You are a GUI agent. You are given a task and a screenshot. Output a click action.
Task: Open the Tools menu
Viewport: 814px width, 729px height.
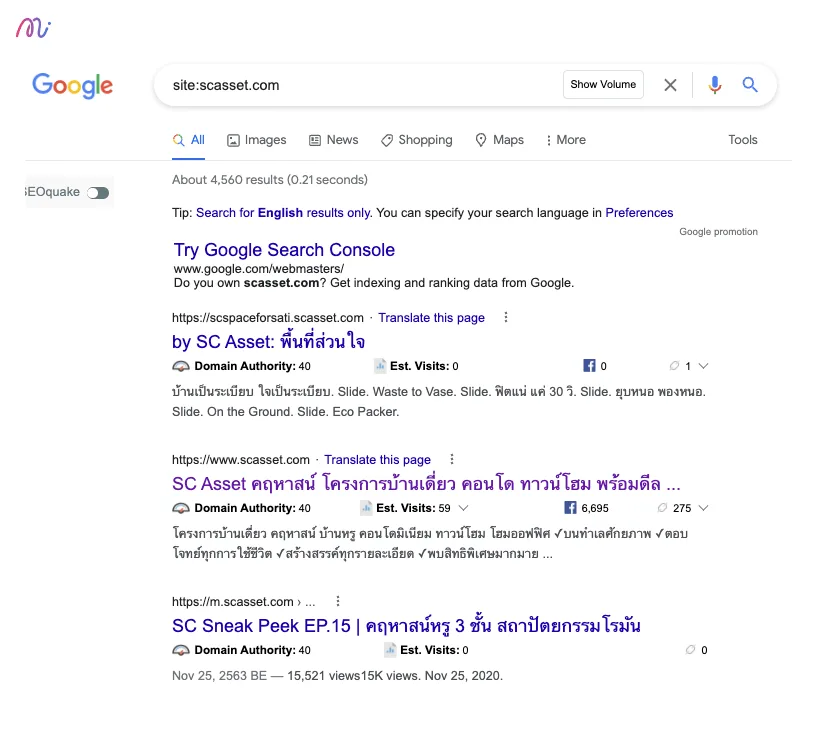(x=742, y=140)
